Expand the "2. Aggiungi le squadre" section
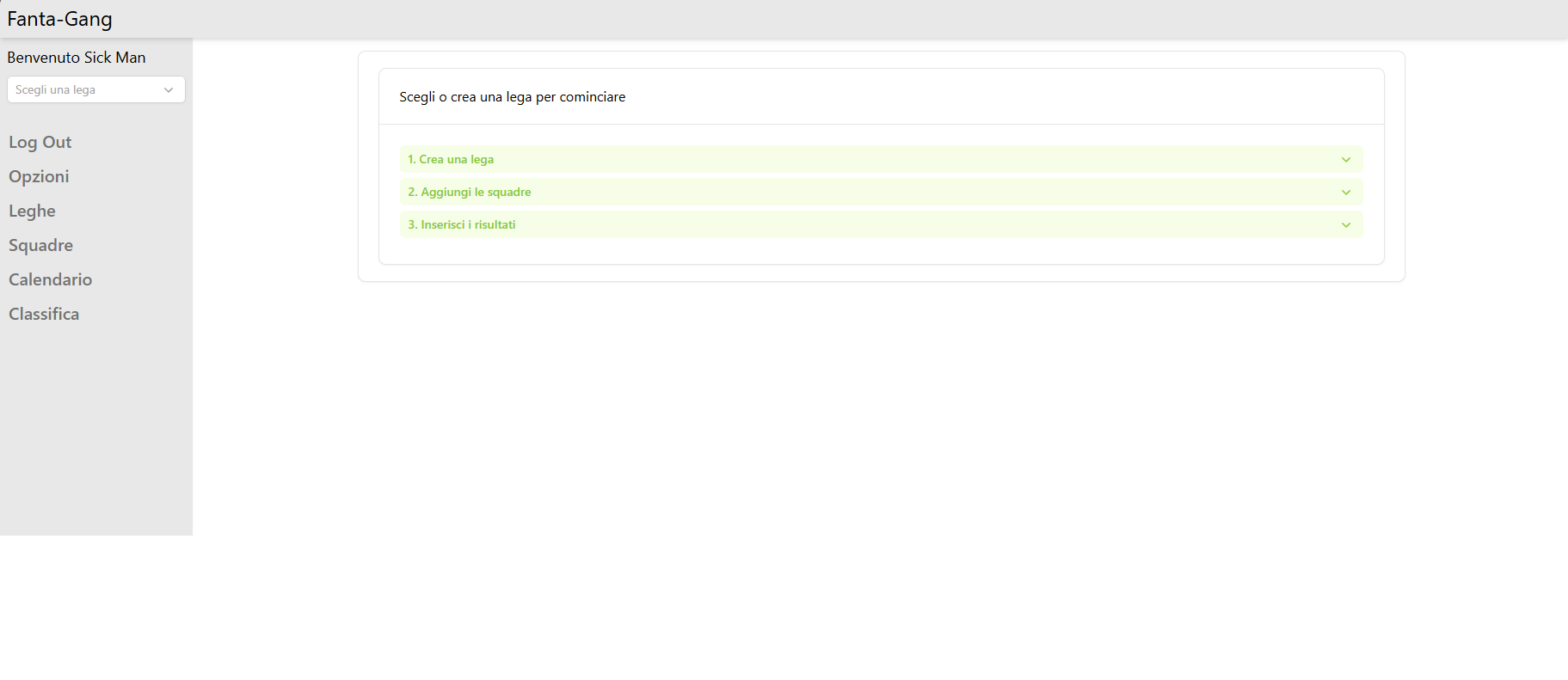This screenshot has height=680, width=1568. click(470, 193)
